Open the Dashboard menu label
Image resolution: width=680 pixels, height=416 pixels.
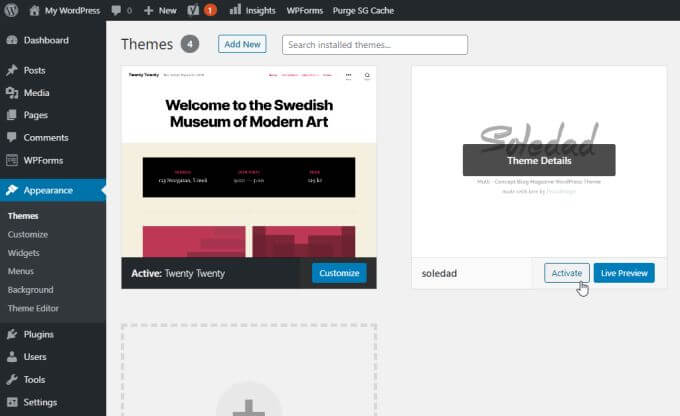[46, 40]
